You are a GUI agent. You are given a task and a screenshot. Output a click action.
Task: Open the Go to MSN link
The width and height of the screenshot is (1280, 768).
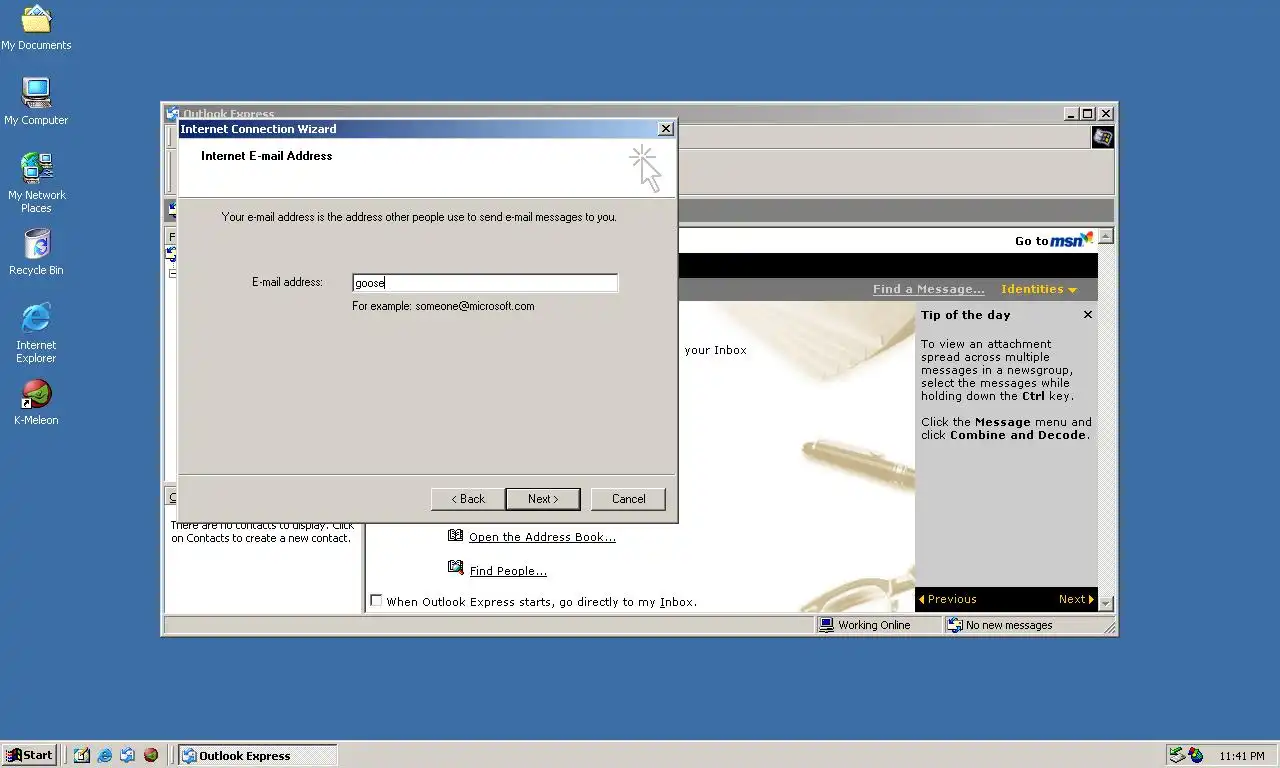pyautogui.click(x=1054, y=240)
